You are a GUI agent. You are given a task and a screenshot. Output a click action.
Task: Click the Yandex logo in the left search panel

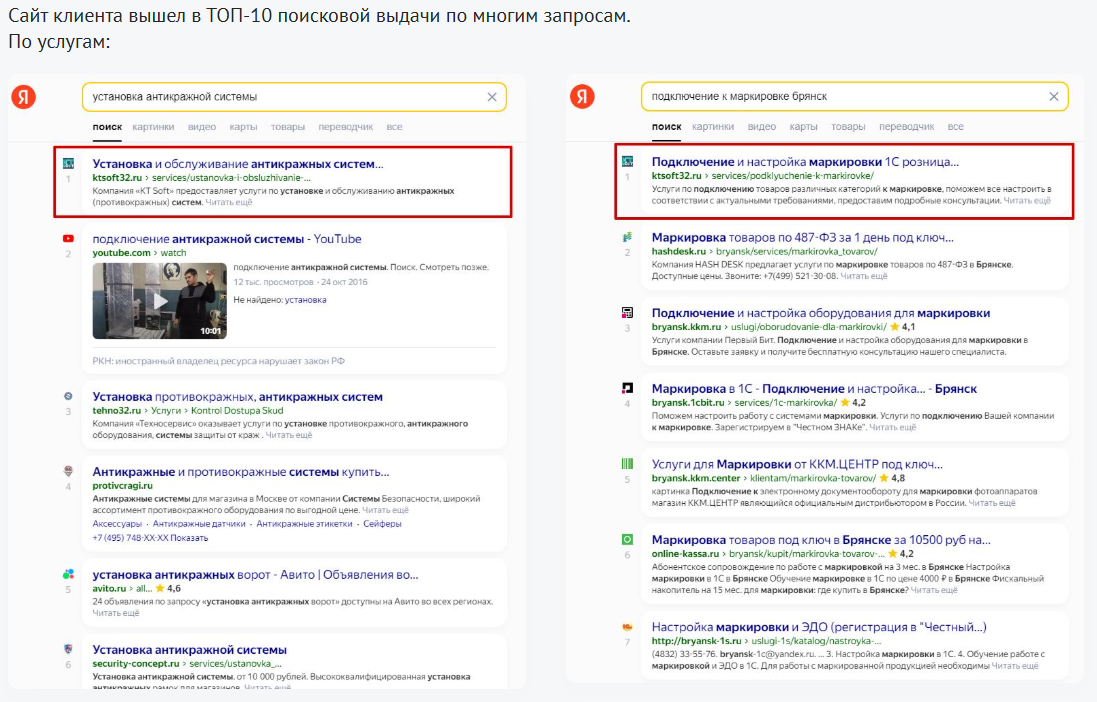tap(24, 97)
